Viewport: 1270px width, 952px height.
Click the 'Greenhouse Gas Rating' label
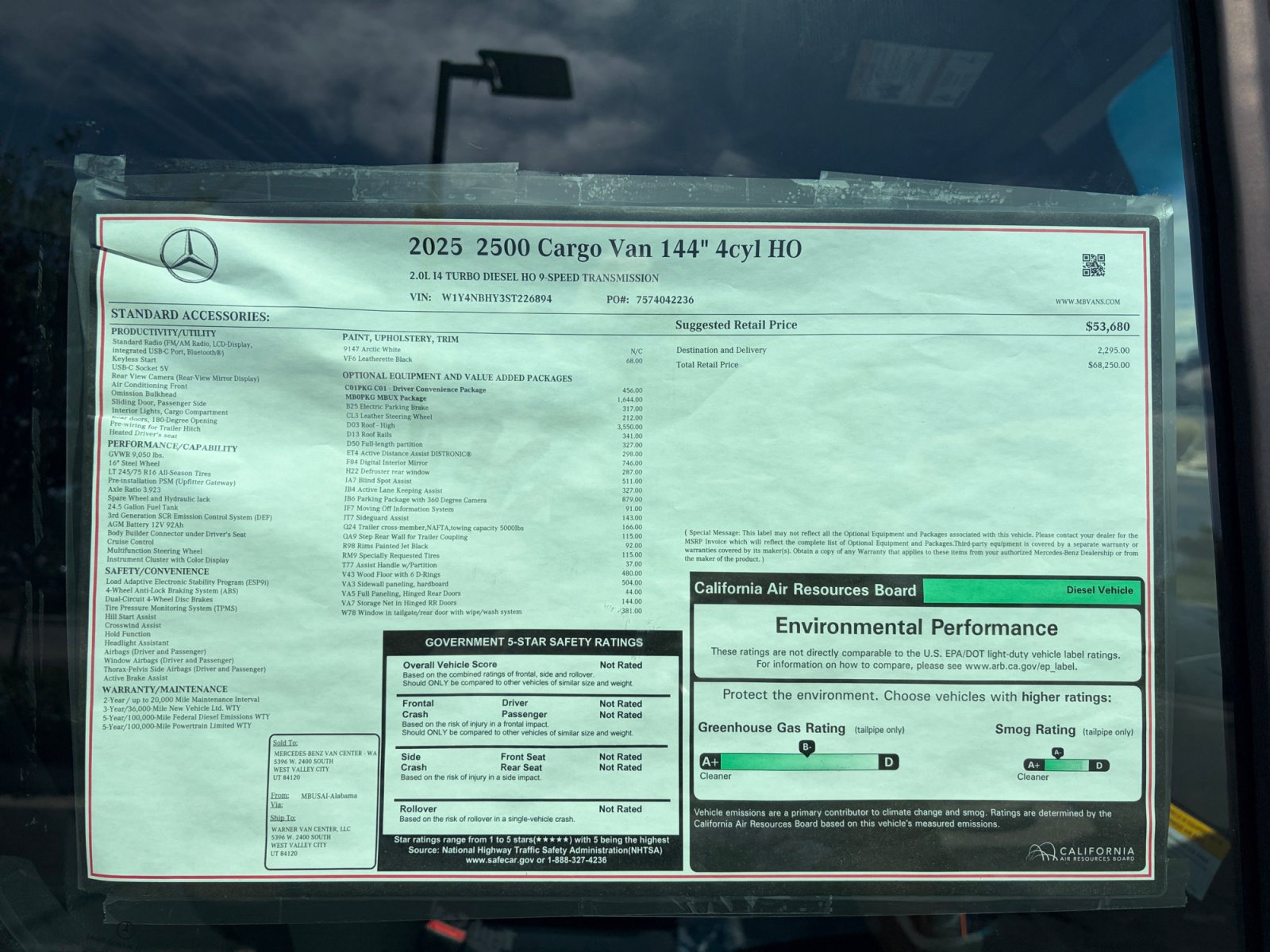(x=772, y=728)
